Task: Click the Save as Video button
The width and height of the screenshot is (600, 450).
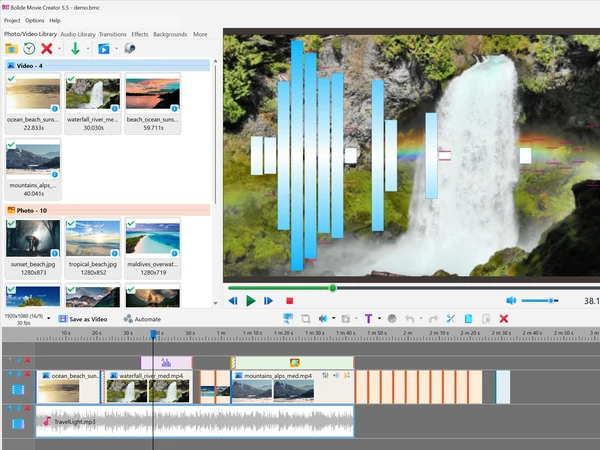Action: click(83, 319)
